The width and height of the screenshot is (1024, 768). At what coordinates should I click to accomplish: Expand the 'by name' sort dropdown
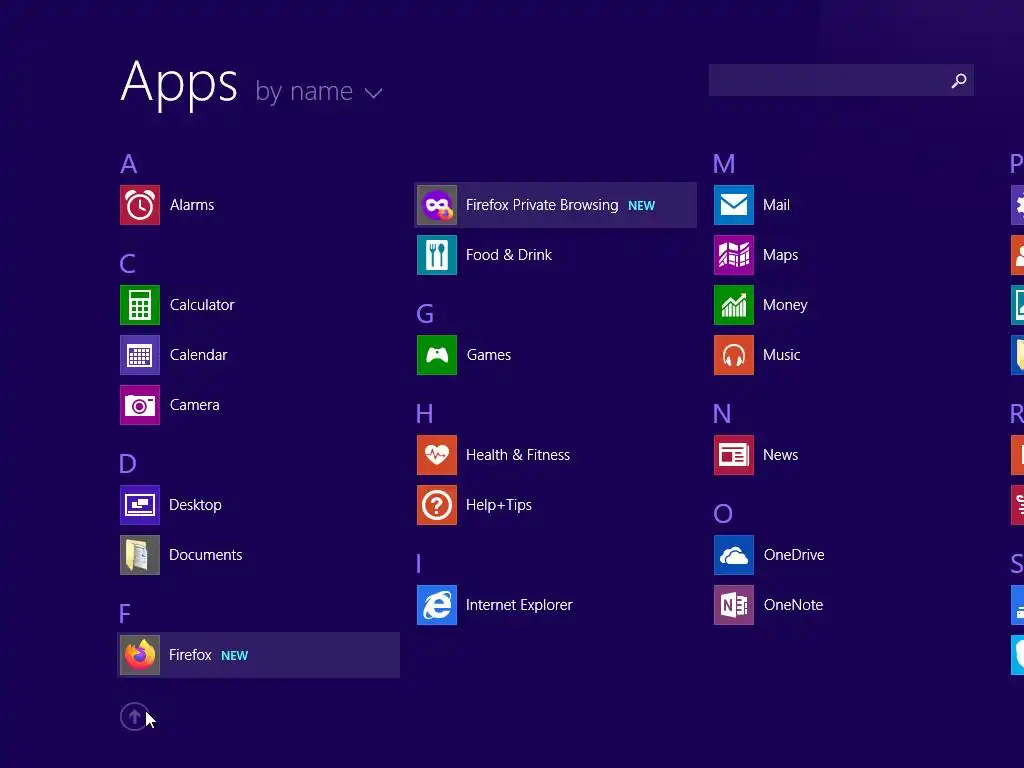tap(319, 91)
